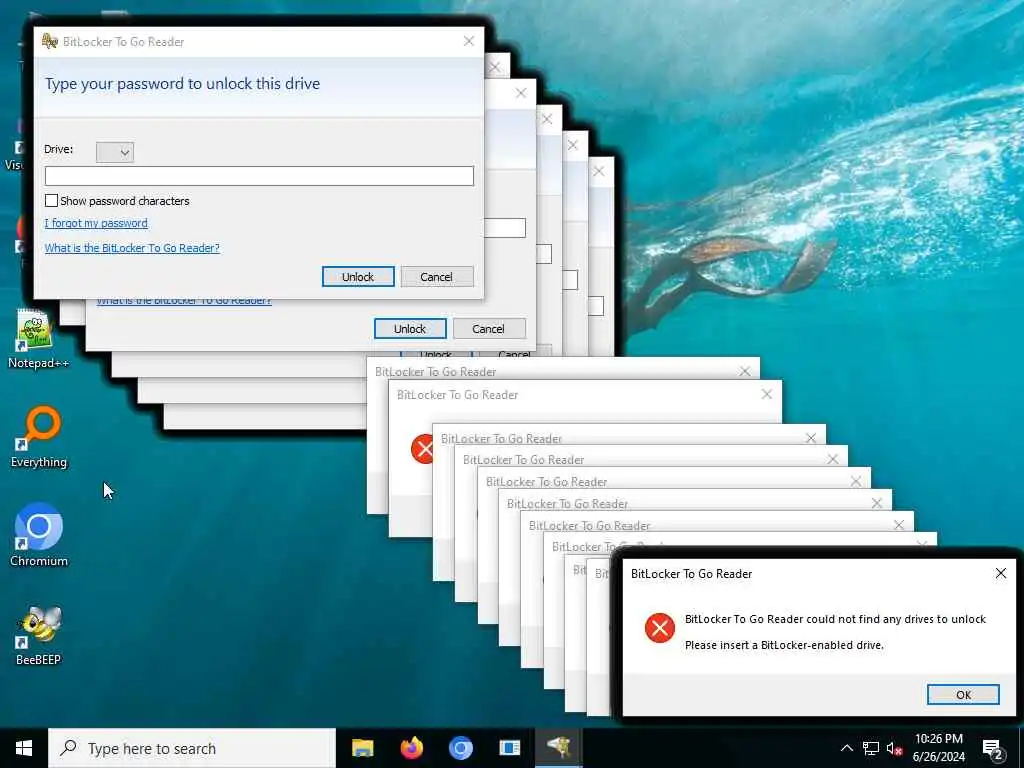The height and width of the screenshot is (768, 1024).
Task: Click the Type here to search box
Action: (x=191, y=748)
